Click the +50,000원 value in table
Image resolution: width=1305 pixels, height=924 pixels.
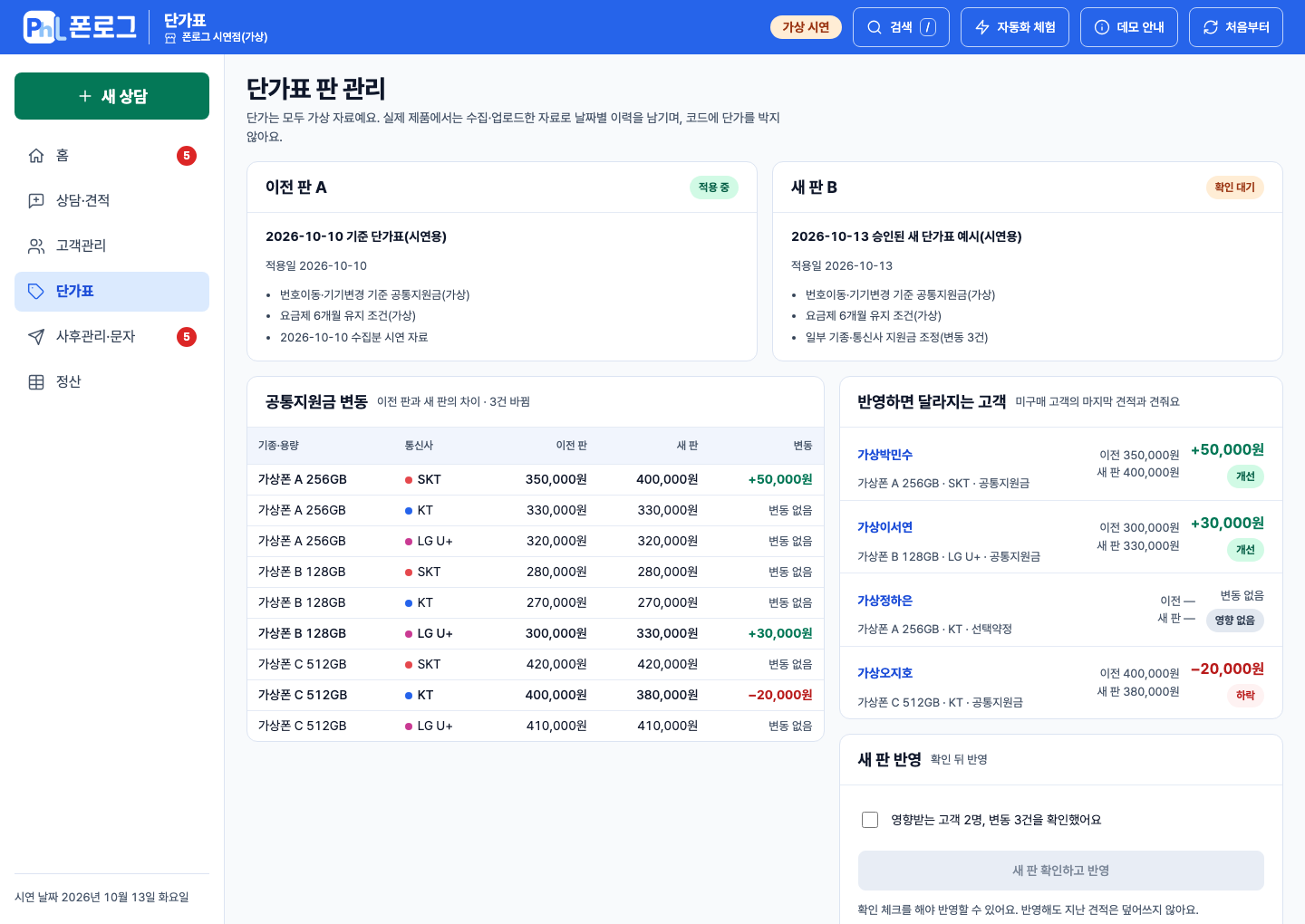click(780, 479)
